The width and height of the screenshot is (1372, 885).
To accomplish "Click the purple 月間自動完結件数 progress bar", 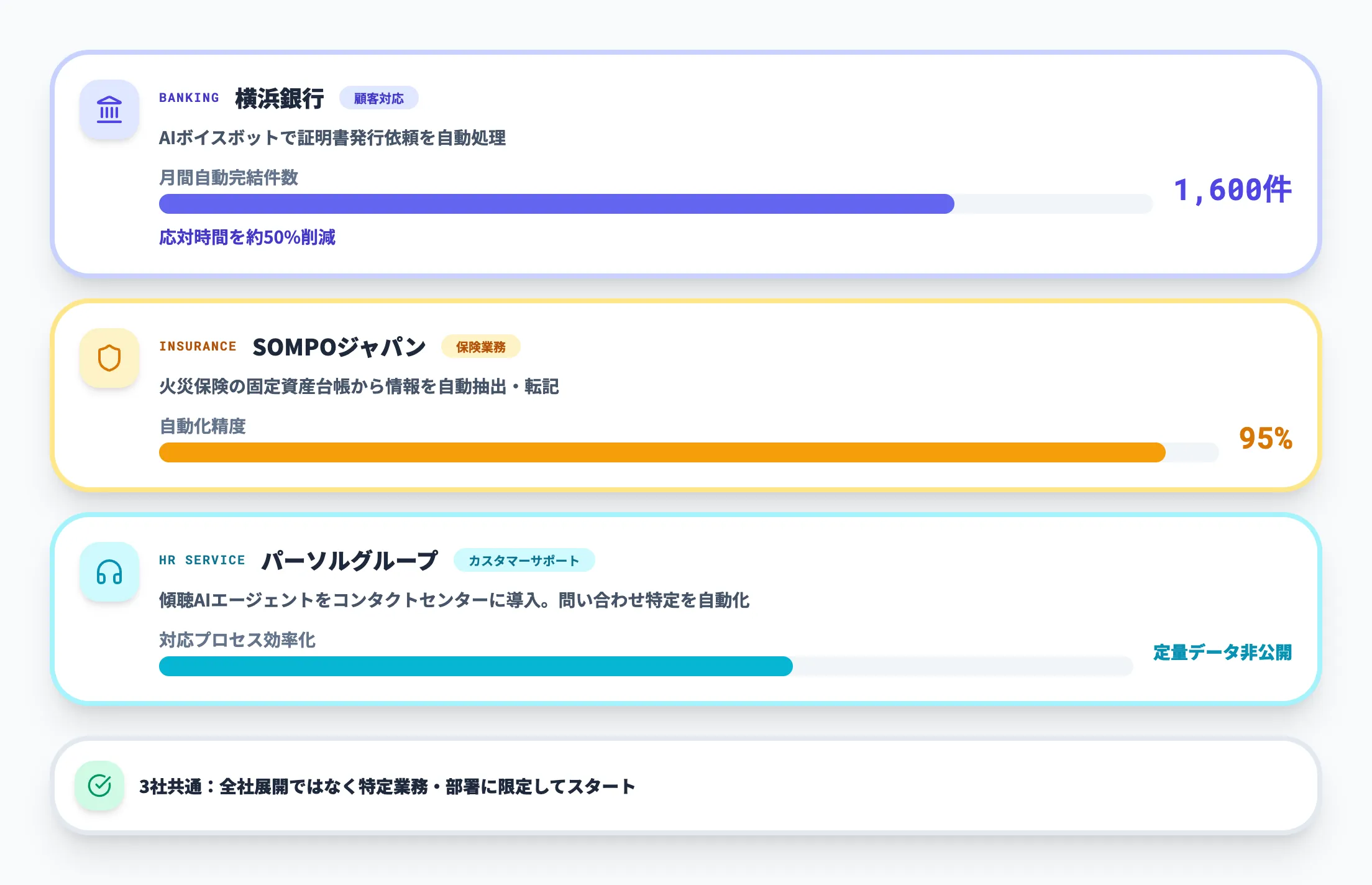I will click(x=556, y=204).
